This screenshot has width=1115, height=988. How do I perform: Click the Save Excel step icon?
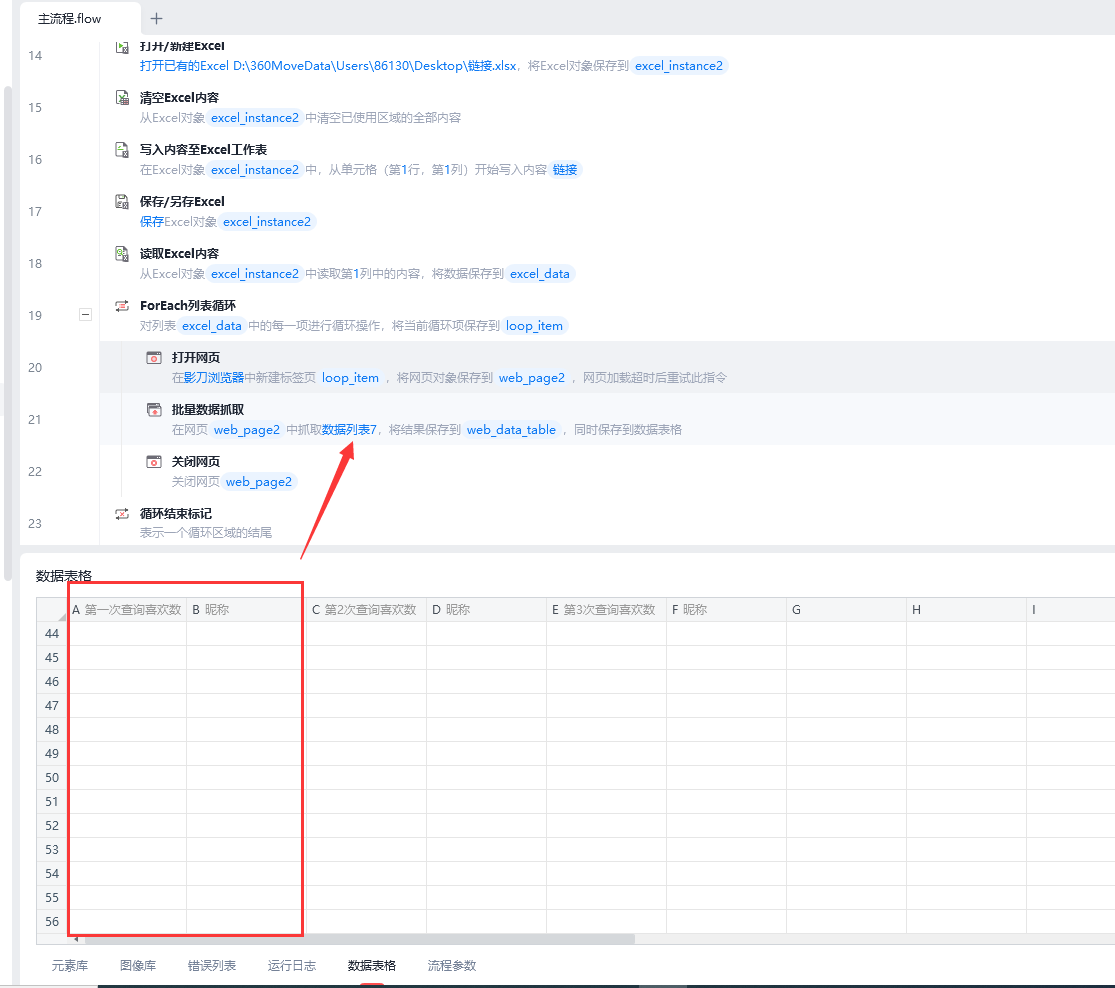click(122, 201)
